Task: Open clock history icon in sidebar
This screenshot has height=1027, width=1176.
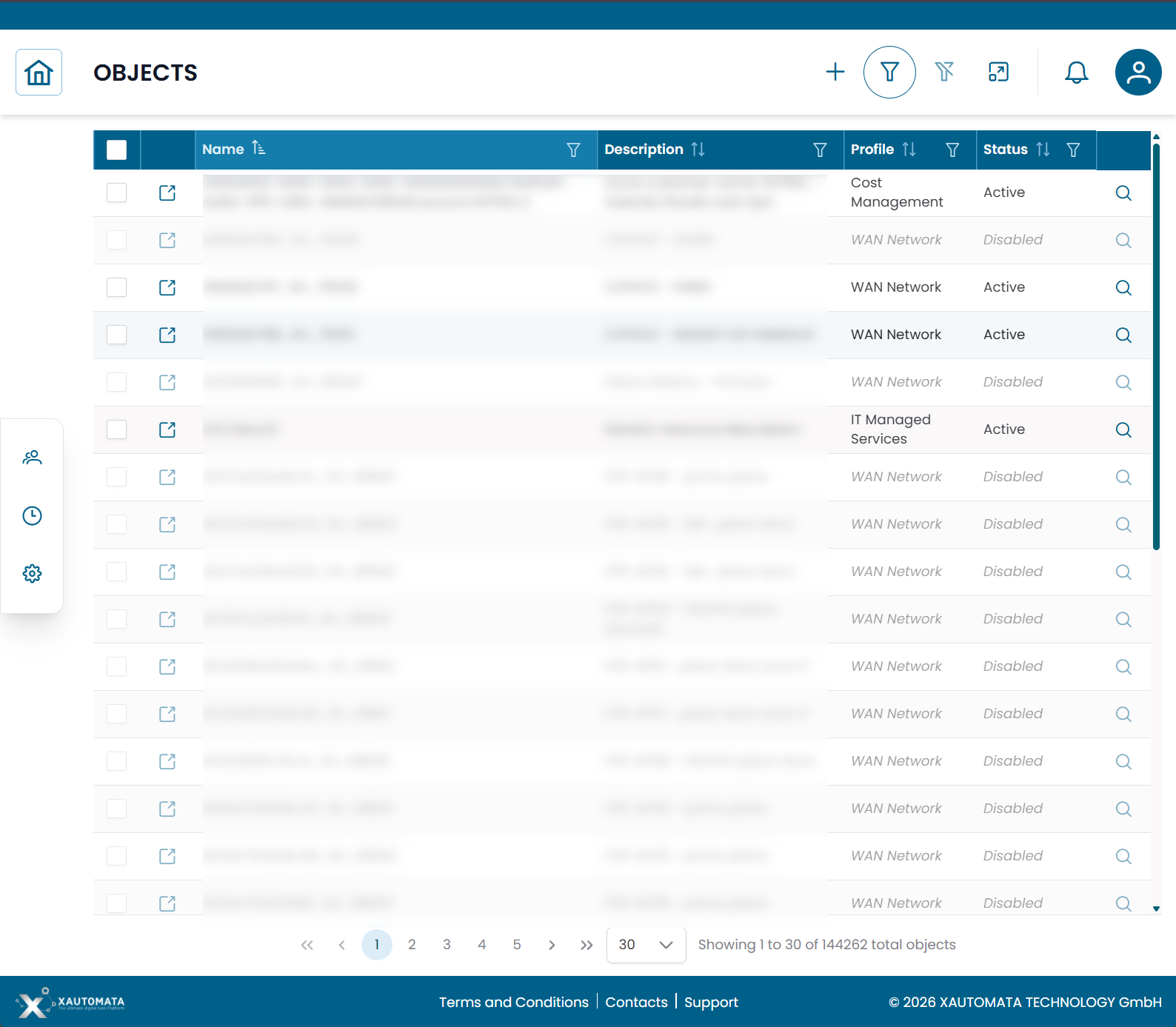Action: (x=32, y=515)
